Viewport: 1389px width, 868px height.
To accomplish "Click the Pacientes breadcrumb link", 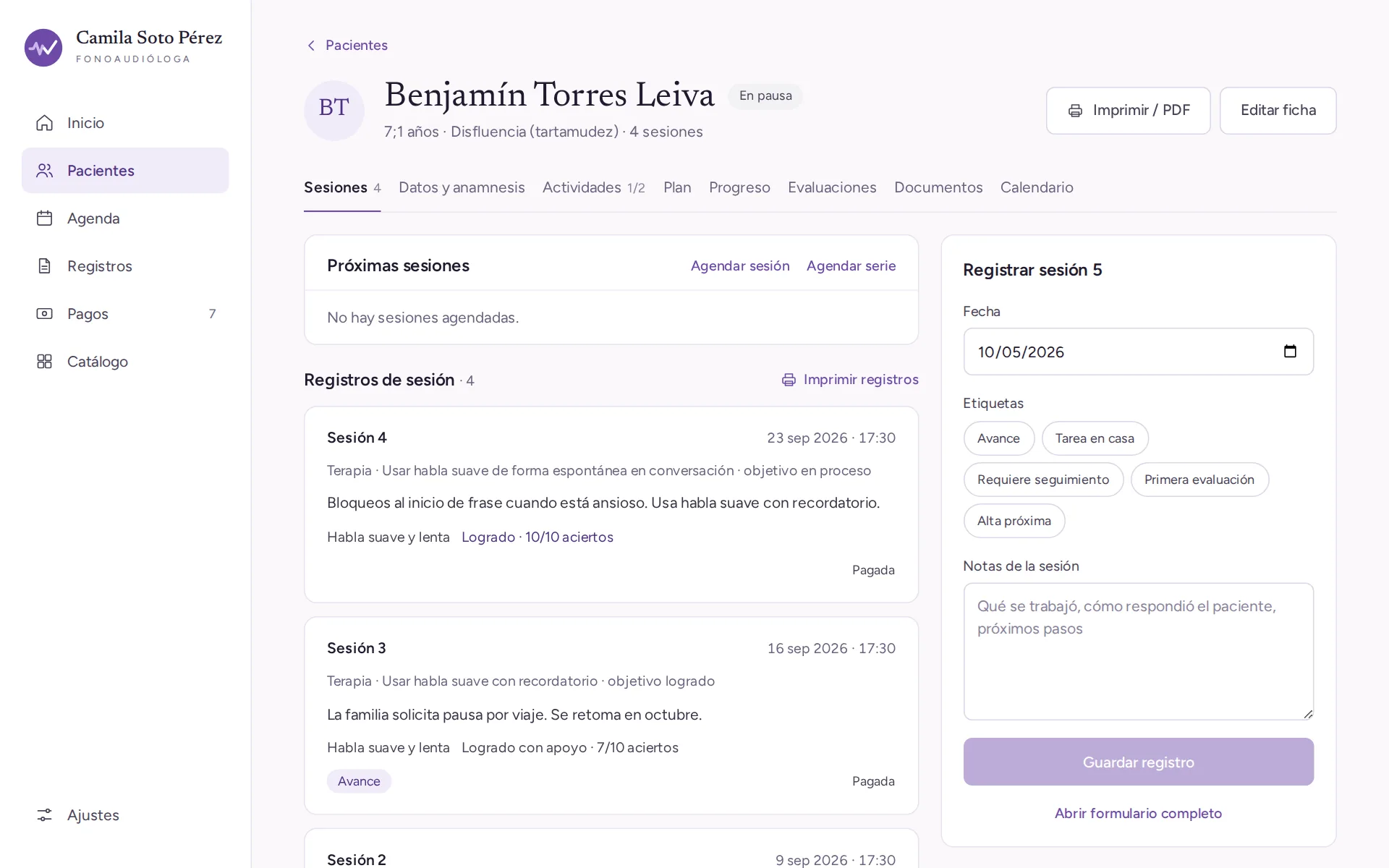I will tap(357, 46).
